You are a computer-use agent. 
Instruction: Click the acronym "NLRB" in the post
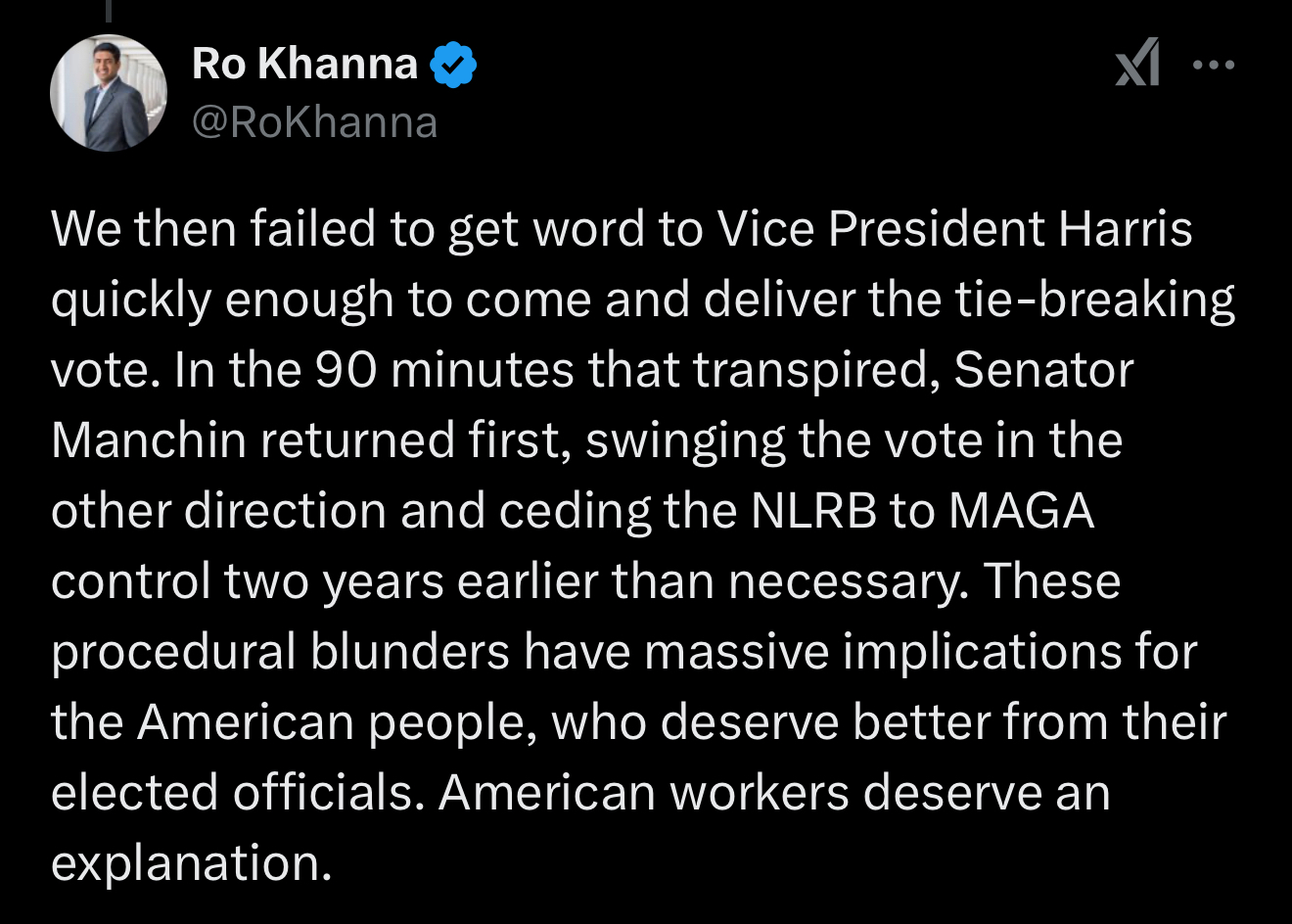point(813,512)
